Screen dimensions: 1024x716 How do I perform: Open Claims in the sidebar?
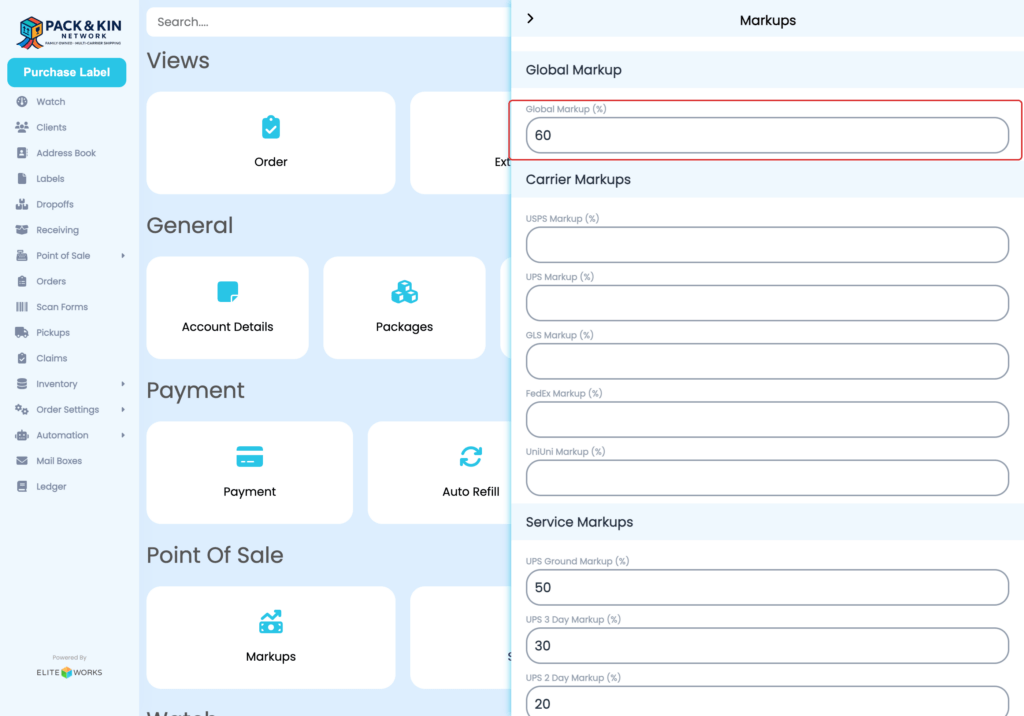pos(22,358)
